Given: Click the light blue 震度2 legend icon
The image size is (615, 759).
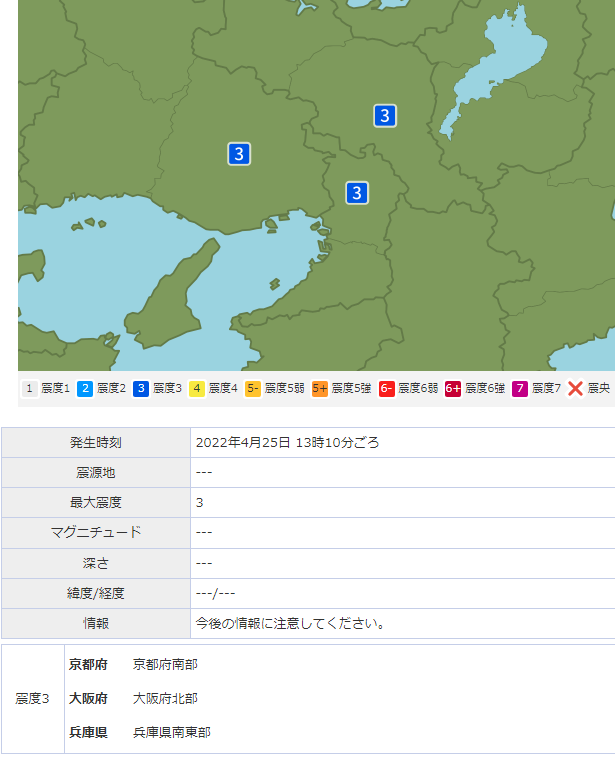Looking at the screenshot, I should tap(85, 388).
